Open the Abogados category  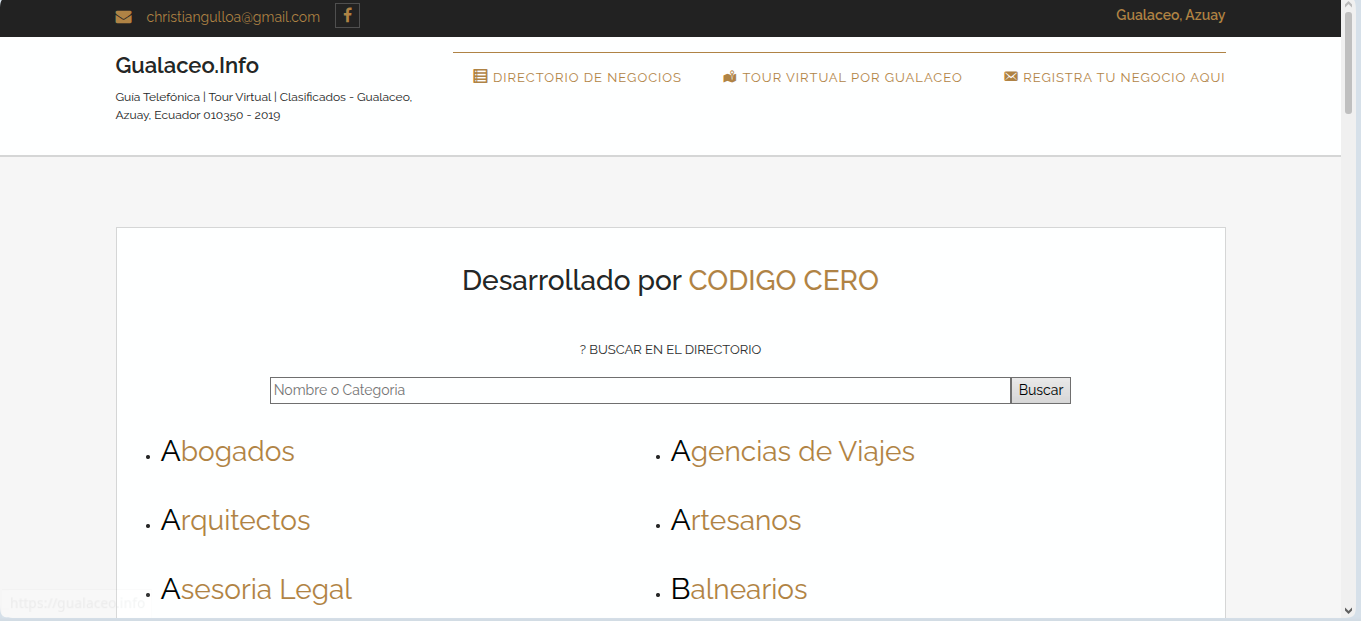227,451
